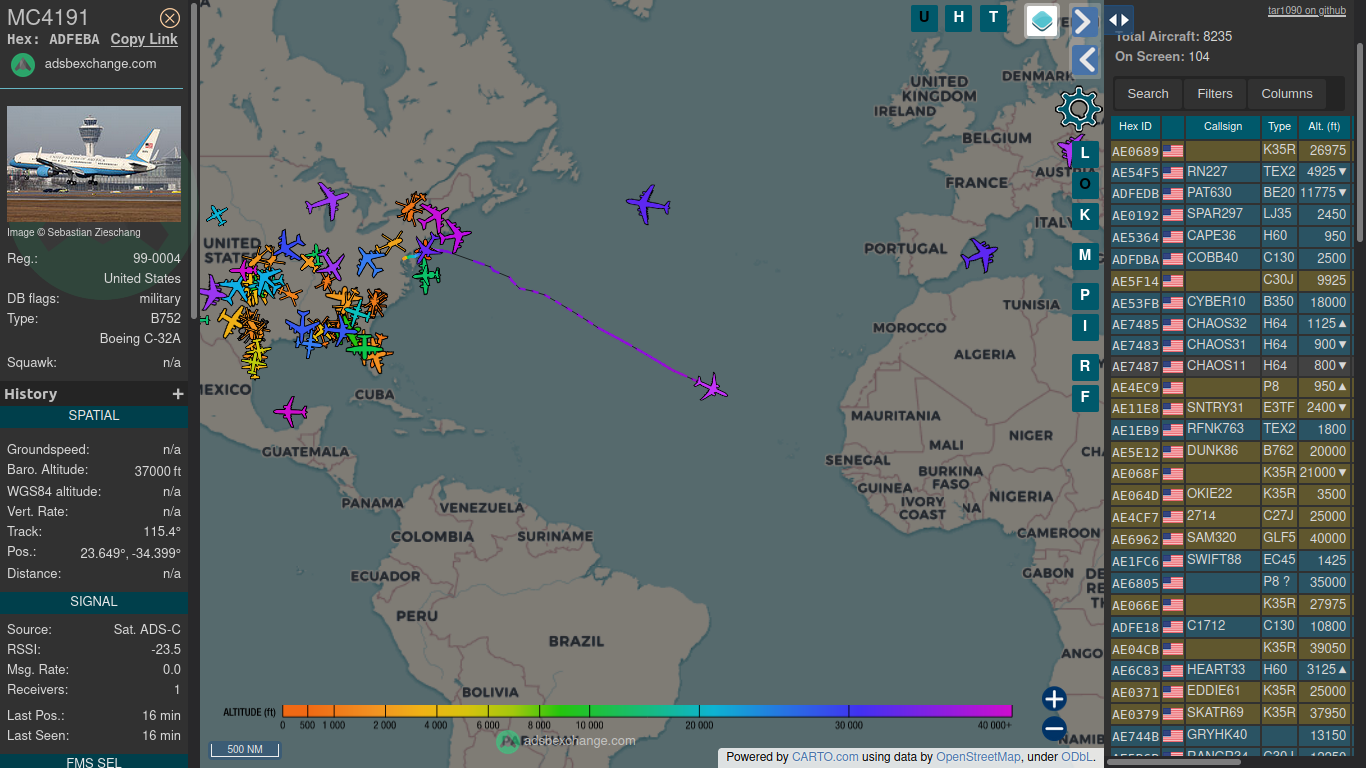Select the magenta aircraft near Guatemala
This screenshot has height=768, width=1366.
point(290,411)
